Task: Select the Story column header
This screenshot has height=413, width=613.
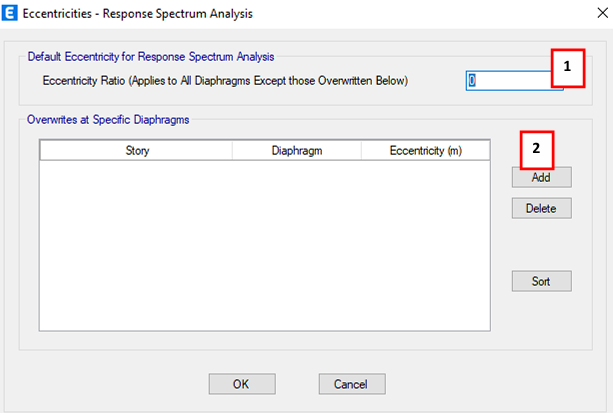Action: tap(137, 150)
